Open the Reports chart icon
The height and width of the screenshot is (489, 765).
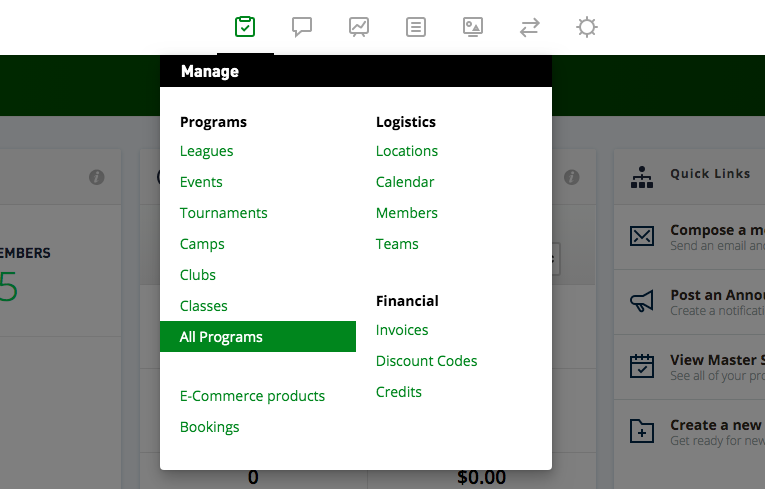click(359, 27)
